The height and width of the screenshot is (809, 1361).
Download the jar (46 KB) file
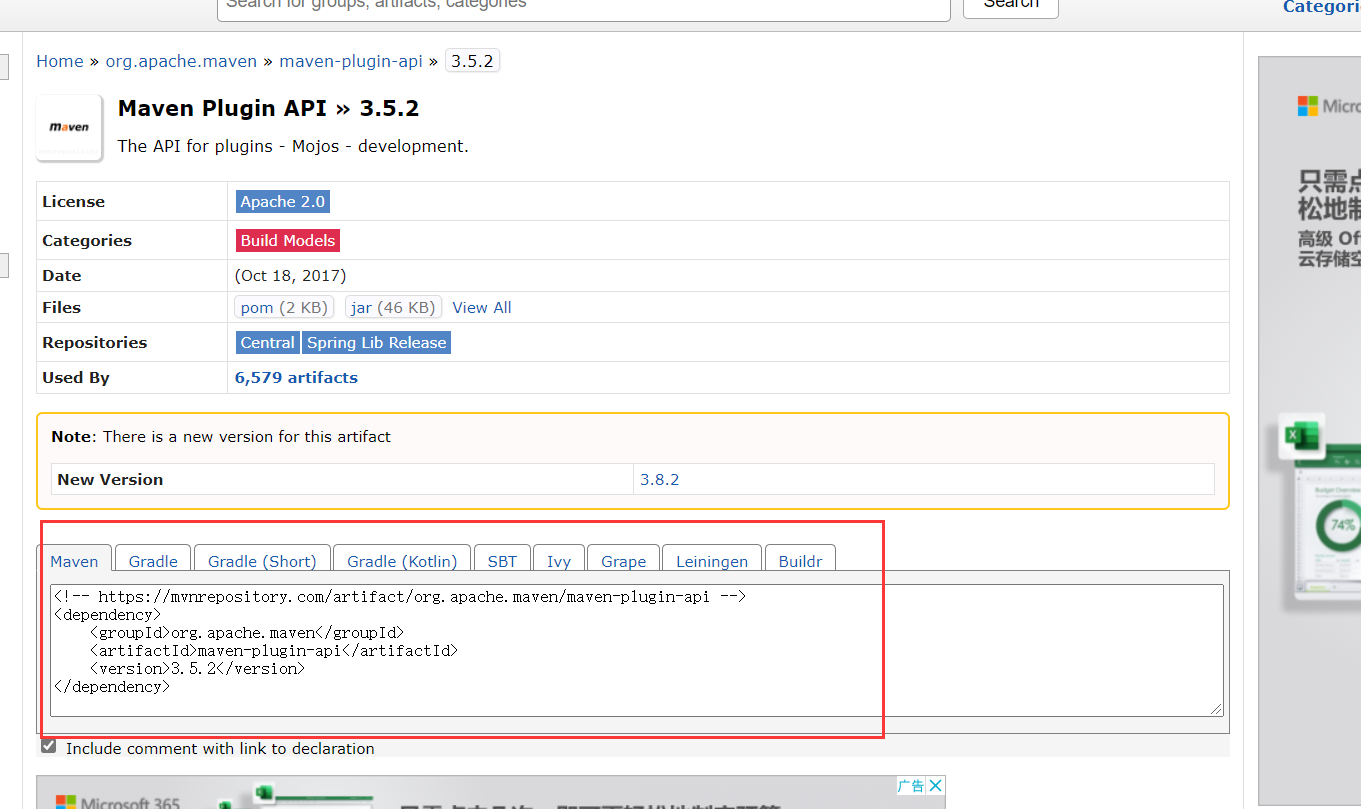(x=393, y=307)
